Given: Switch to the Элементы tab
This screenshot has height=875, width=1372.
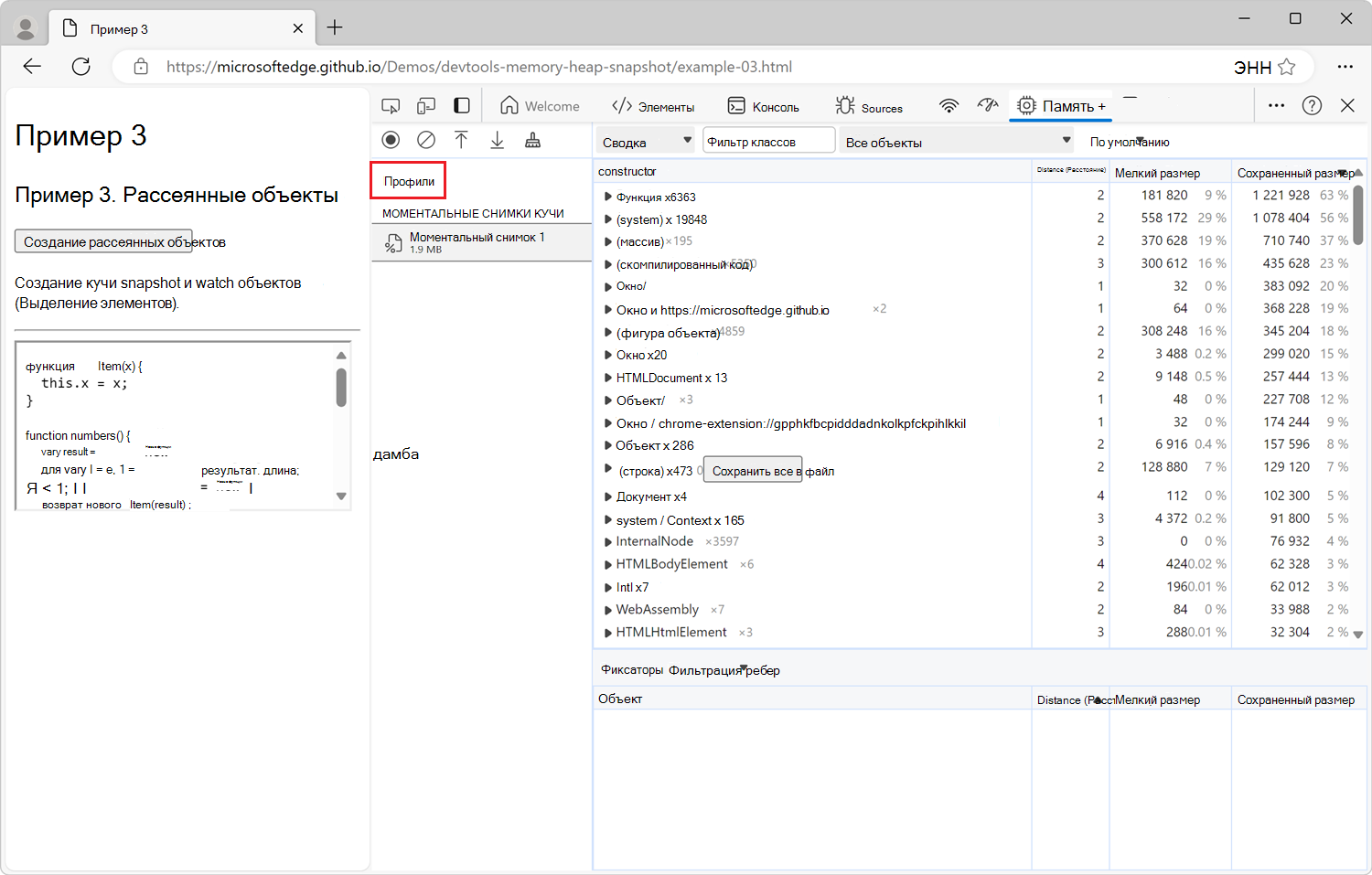Looking at the screenshot, I should point(653,106).
